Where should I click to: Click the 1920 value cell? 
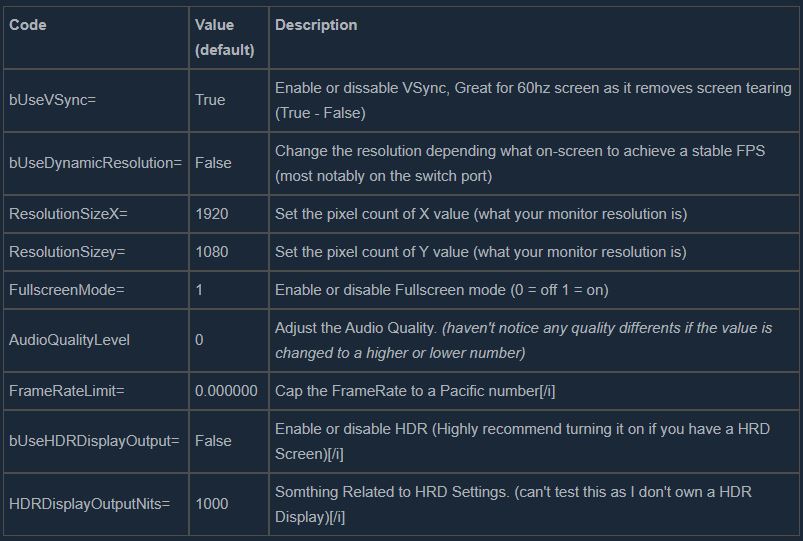(212, 214)
